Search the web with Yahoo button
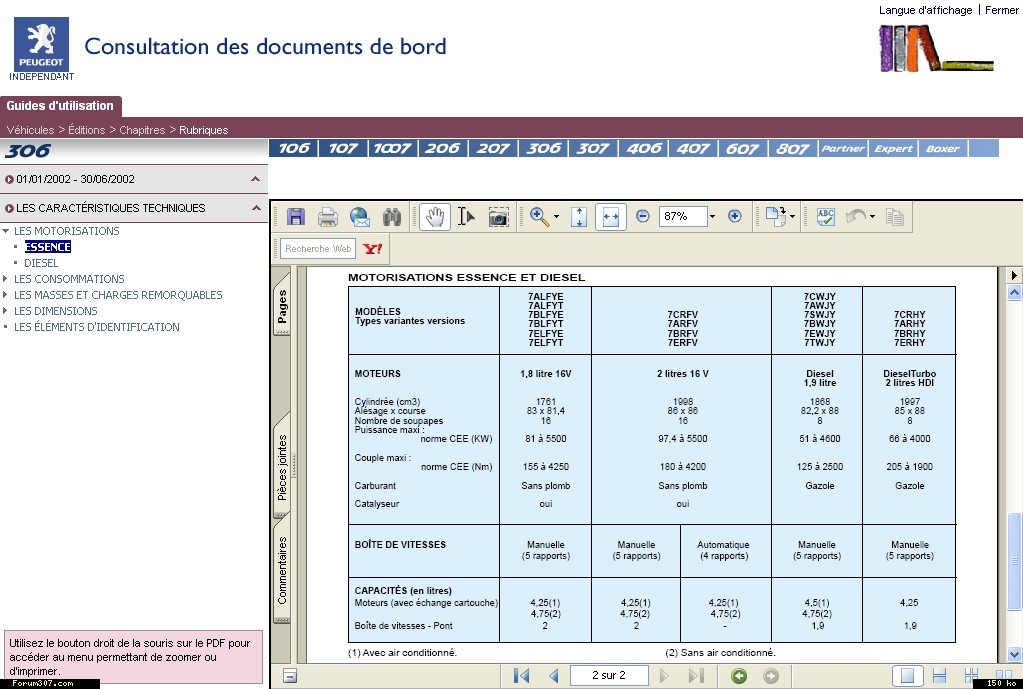 pos(373,249)
